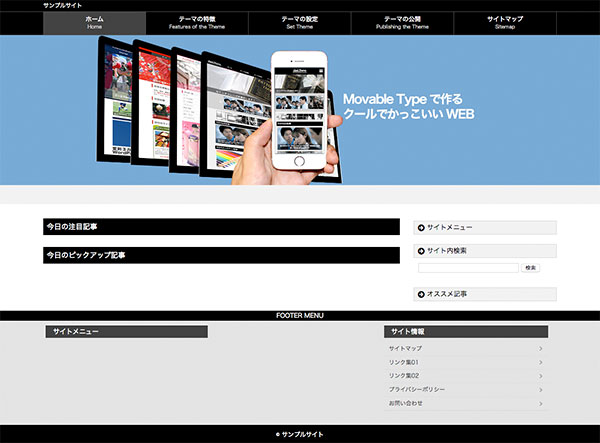
Task: Open the プライバシーポリシー footer link
Action: 417,389
